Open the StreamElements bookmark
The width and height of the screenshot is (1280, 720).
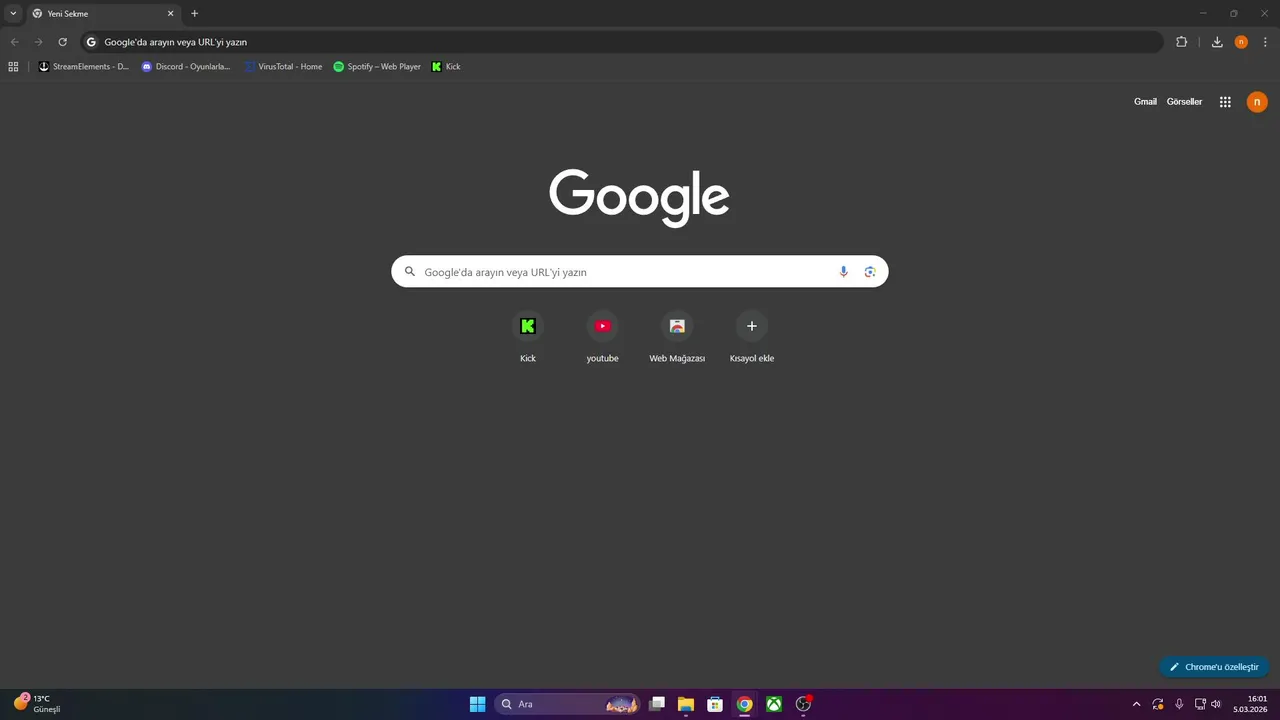coord(84,67)
